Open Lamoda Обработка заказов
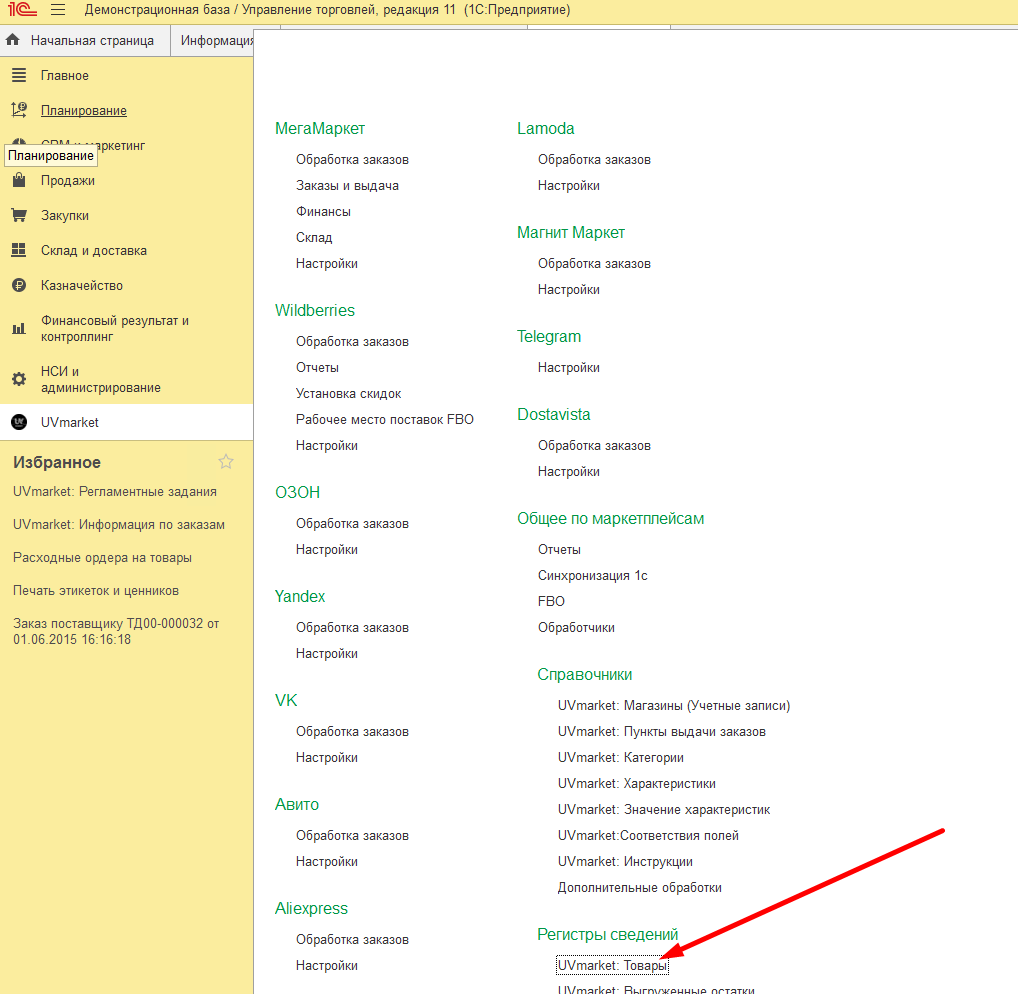The width and height of the screenshot is (1018, 994). tap(594, 160)
